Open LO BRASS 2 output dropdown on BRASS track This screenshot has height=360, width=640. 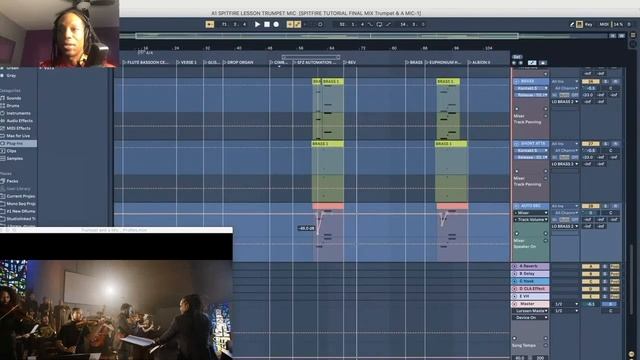coord(565,102)
